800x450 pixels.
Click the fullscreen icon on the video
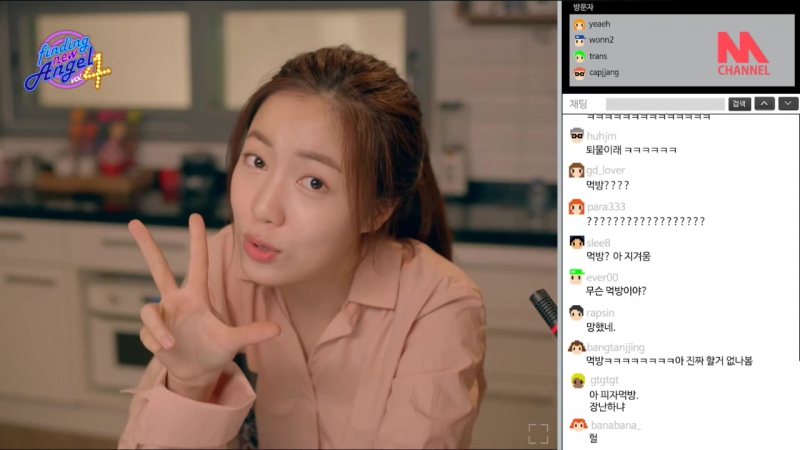coord(538,433)
